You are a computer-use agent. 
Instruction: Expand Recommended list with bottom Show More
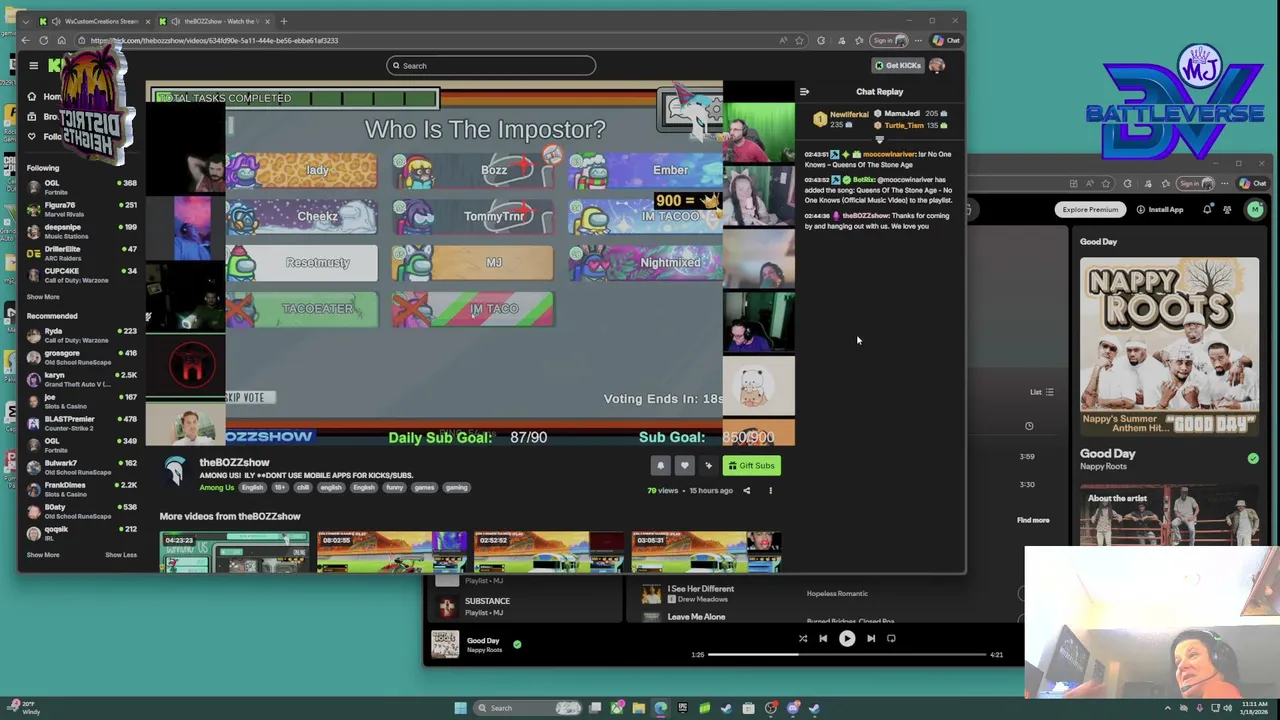pos(43,555)
